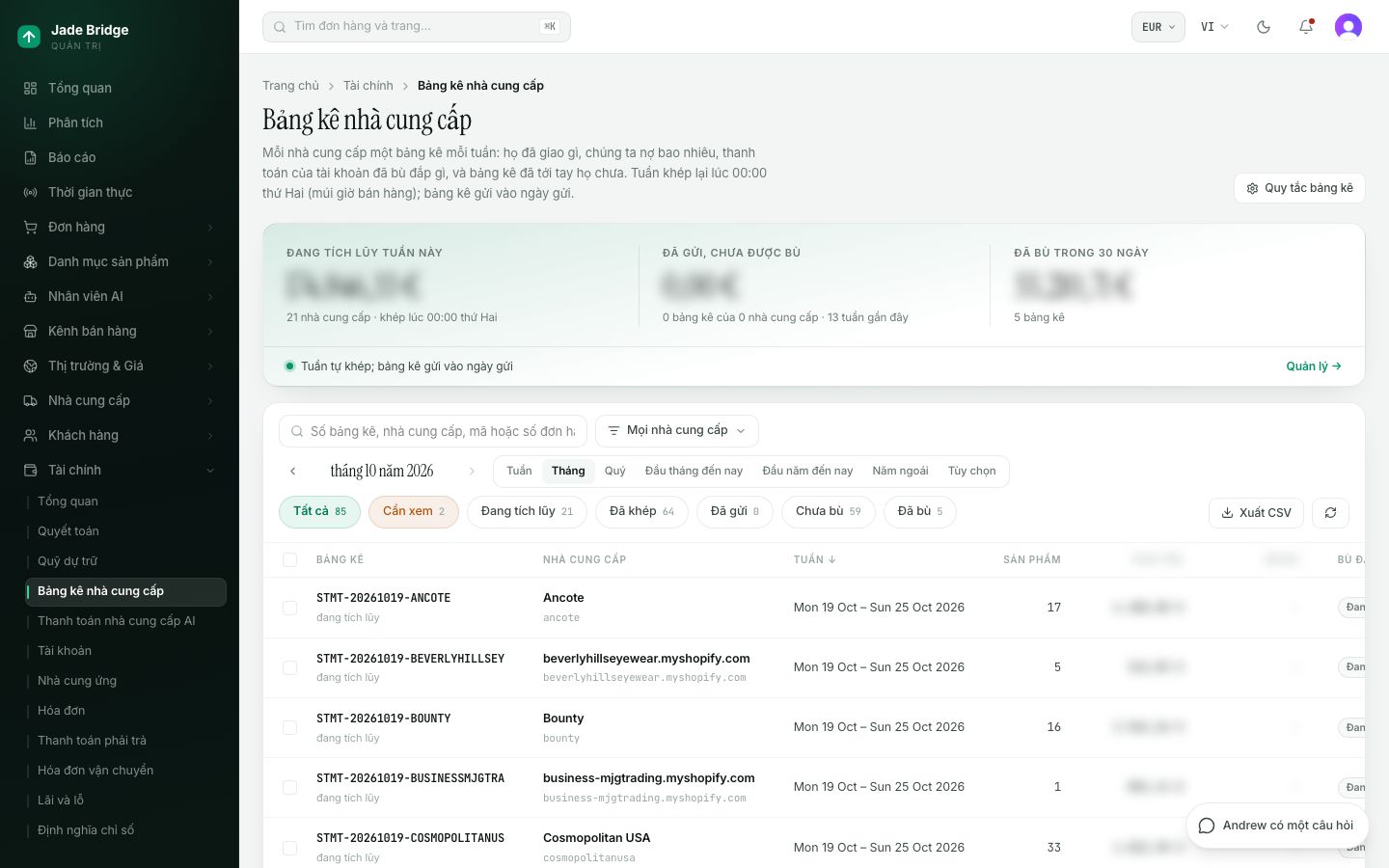
Task: Toggle dark mode moon icon
Action: point(1264,27)
